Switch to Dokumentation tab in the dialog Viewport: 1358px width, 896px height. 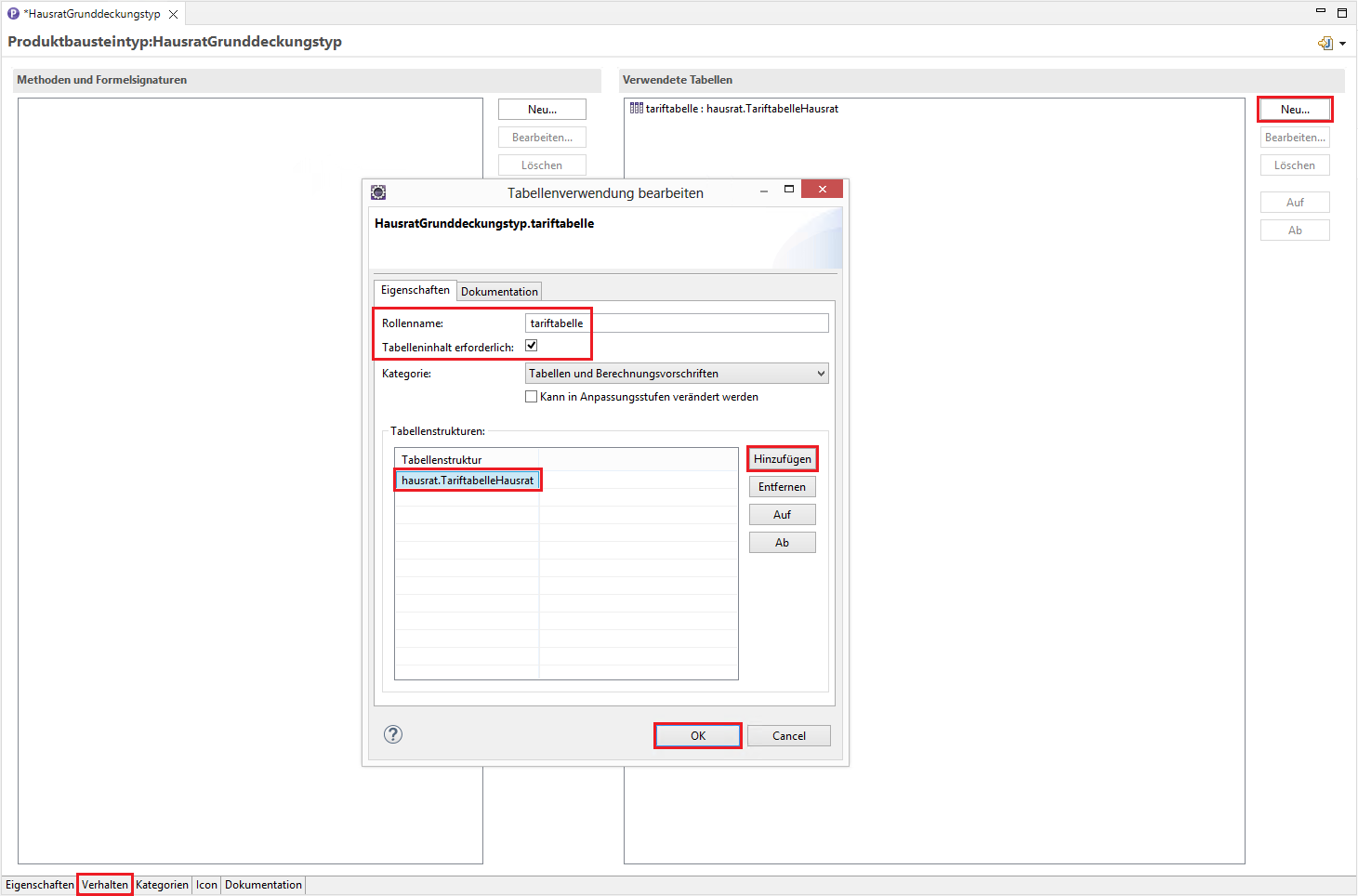click(499, 292)
